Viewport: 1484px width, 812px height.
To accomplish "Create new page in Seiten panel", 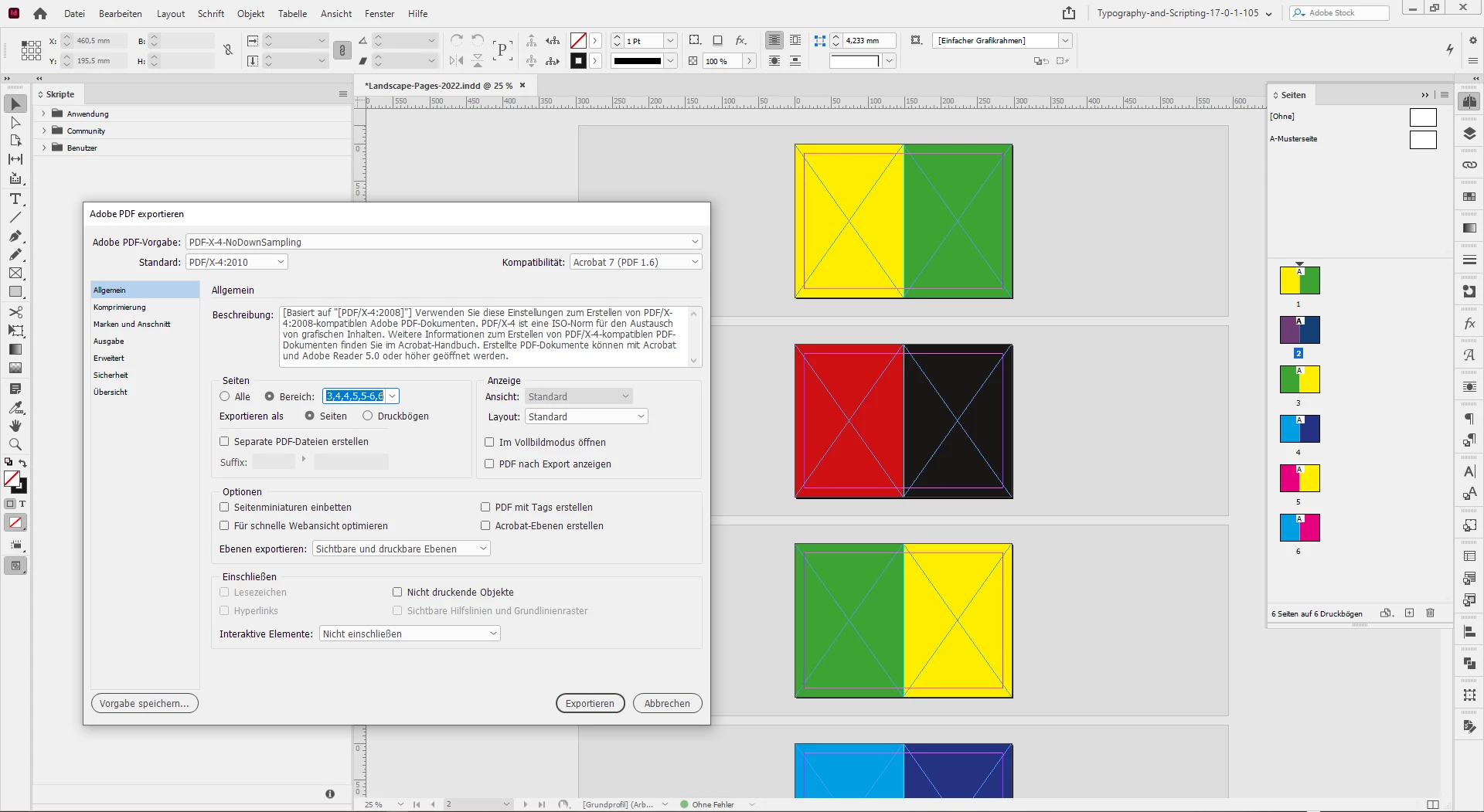I will (x=1409, y=613).
